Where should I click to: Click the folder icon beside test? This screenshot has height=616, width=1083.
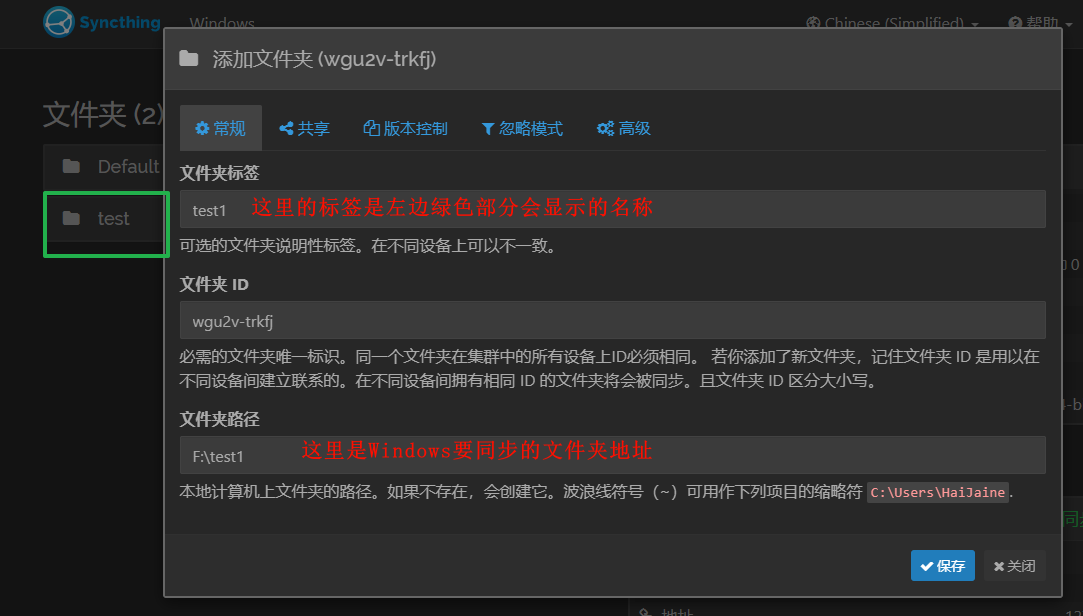71,218
